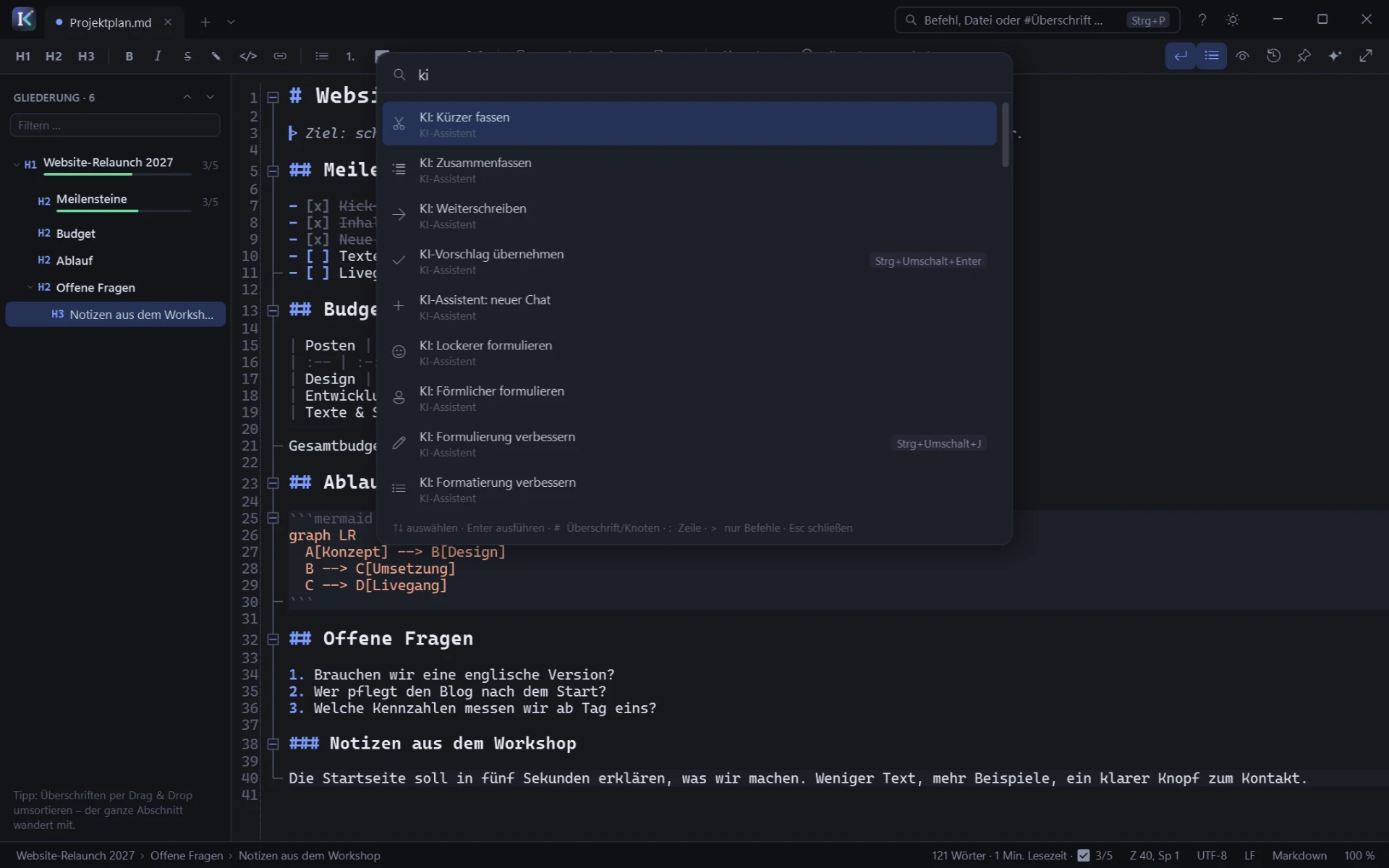This screenshot has height=868, width=1389.
Task: Insert inline code
Action: (248, 56)
